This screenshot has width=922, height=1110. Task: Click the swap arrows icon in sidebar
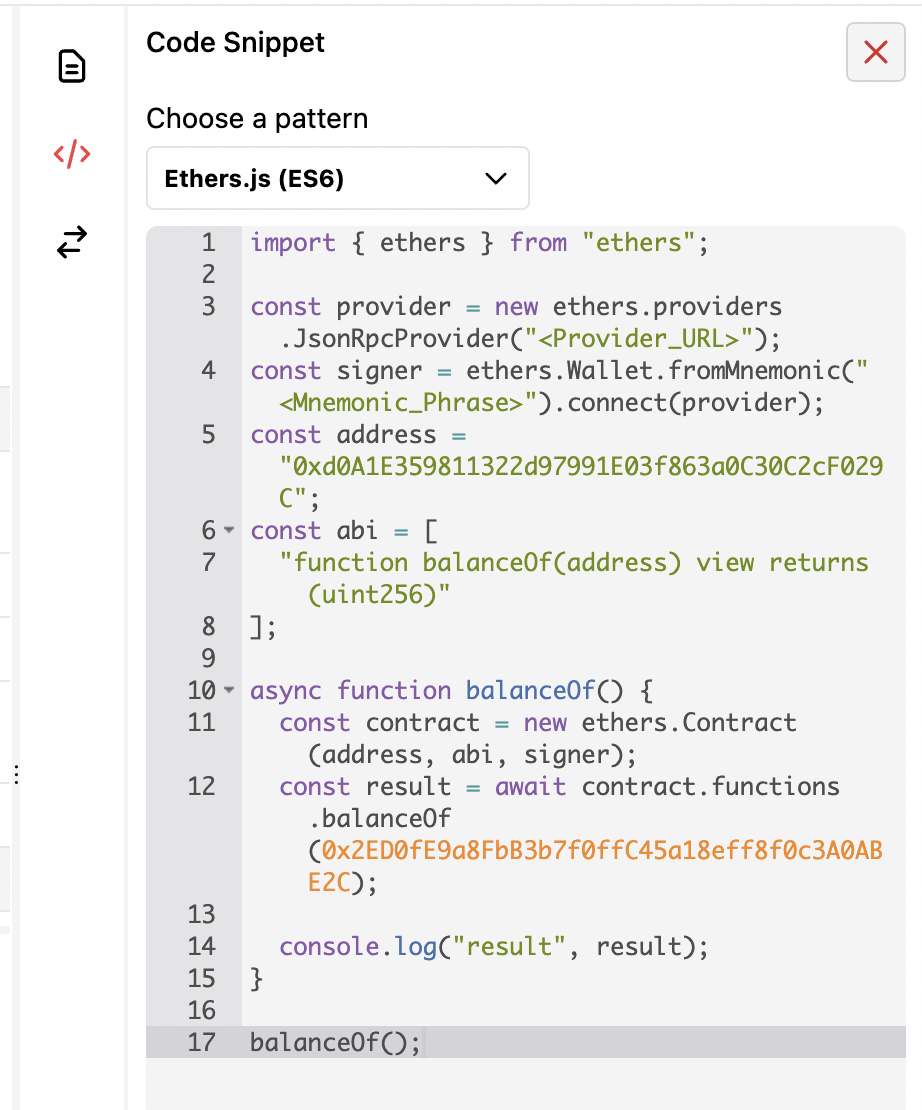pyautogui.click(x=72, y=242)
